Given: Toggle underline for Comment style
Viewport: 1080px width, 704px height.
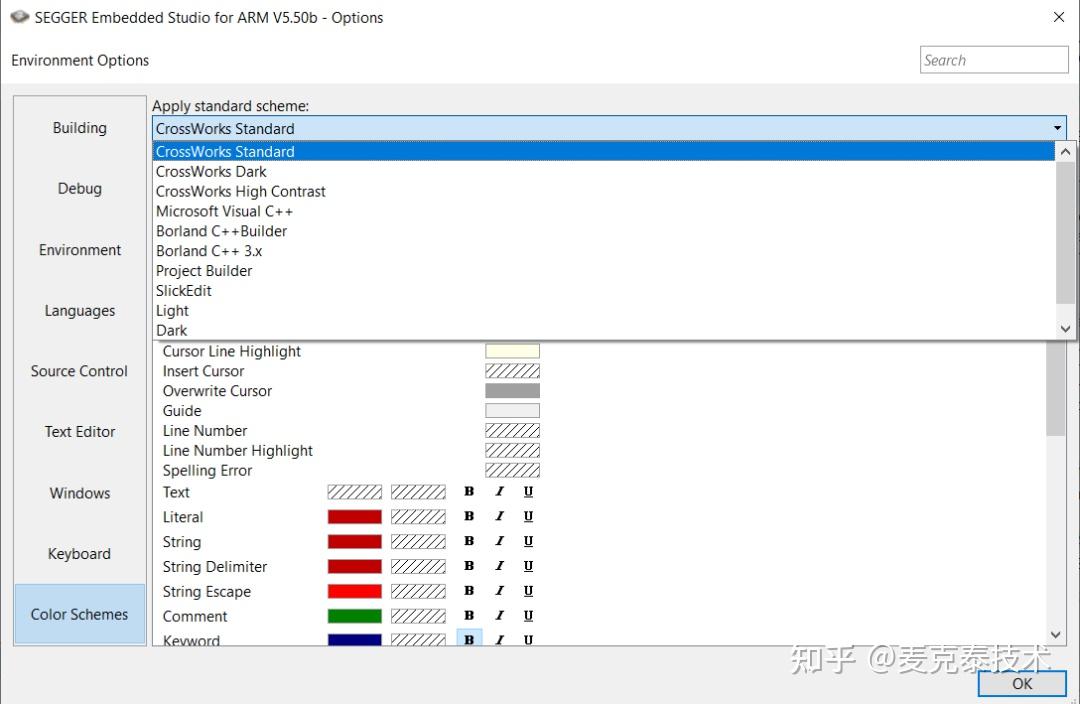Looking at the screenshot, I should point(528,615).
